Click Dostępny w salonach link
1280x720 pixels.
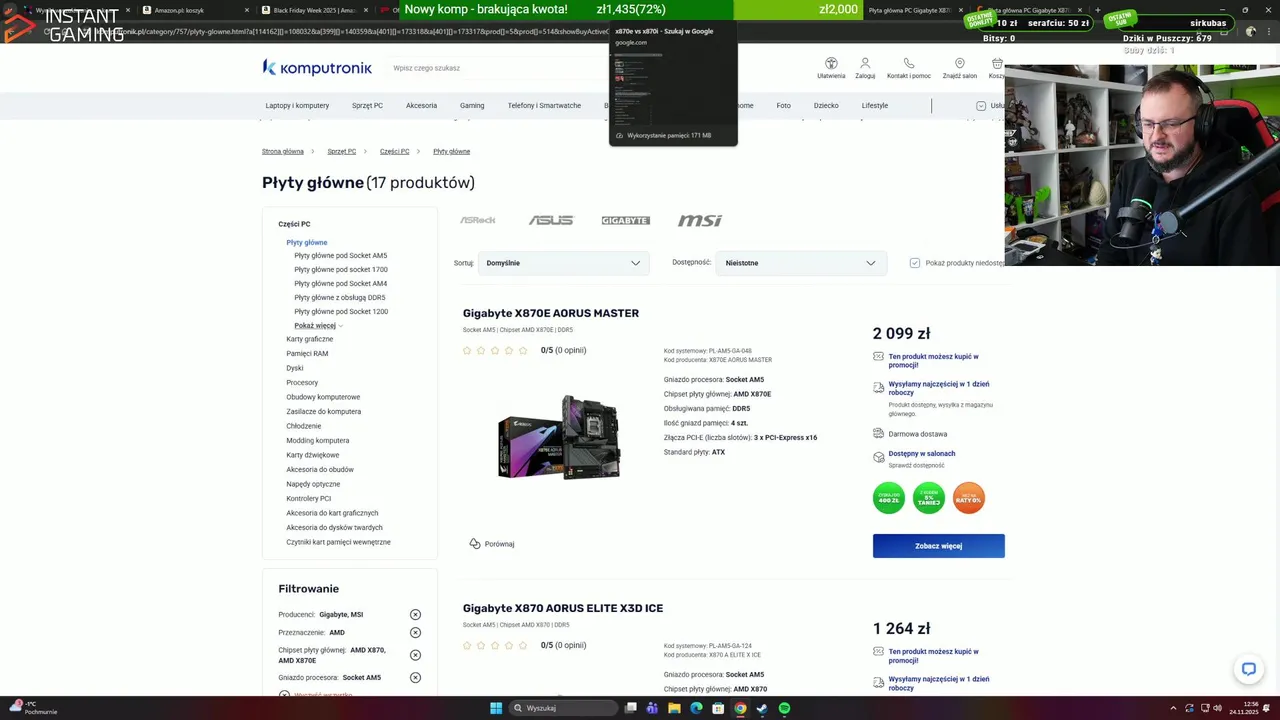[922, 454]
